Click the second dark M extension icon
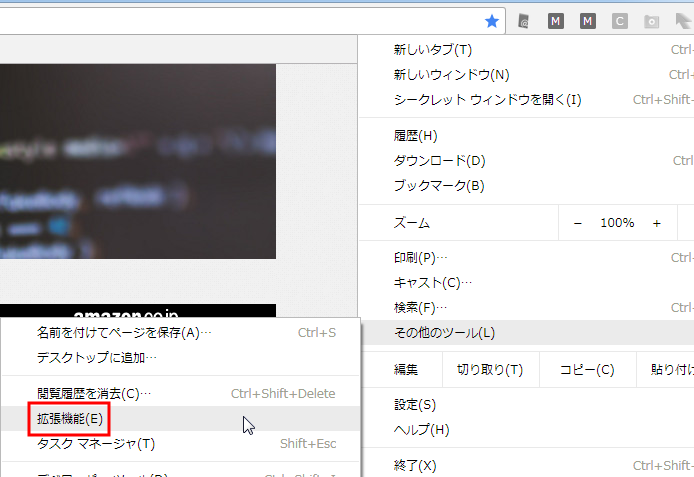Viewport: 694px width, 477px height. (588, 21)
